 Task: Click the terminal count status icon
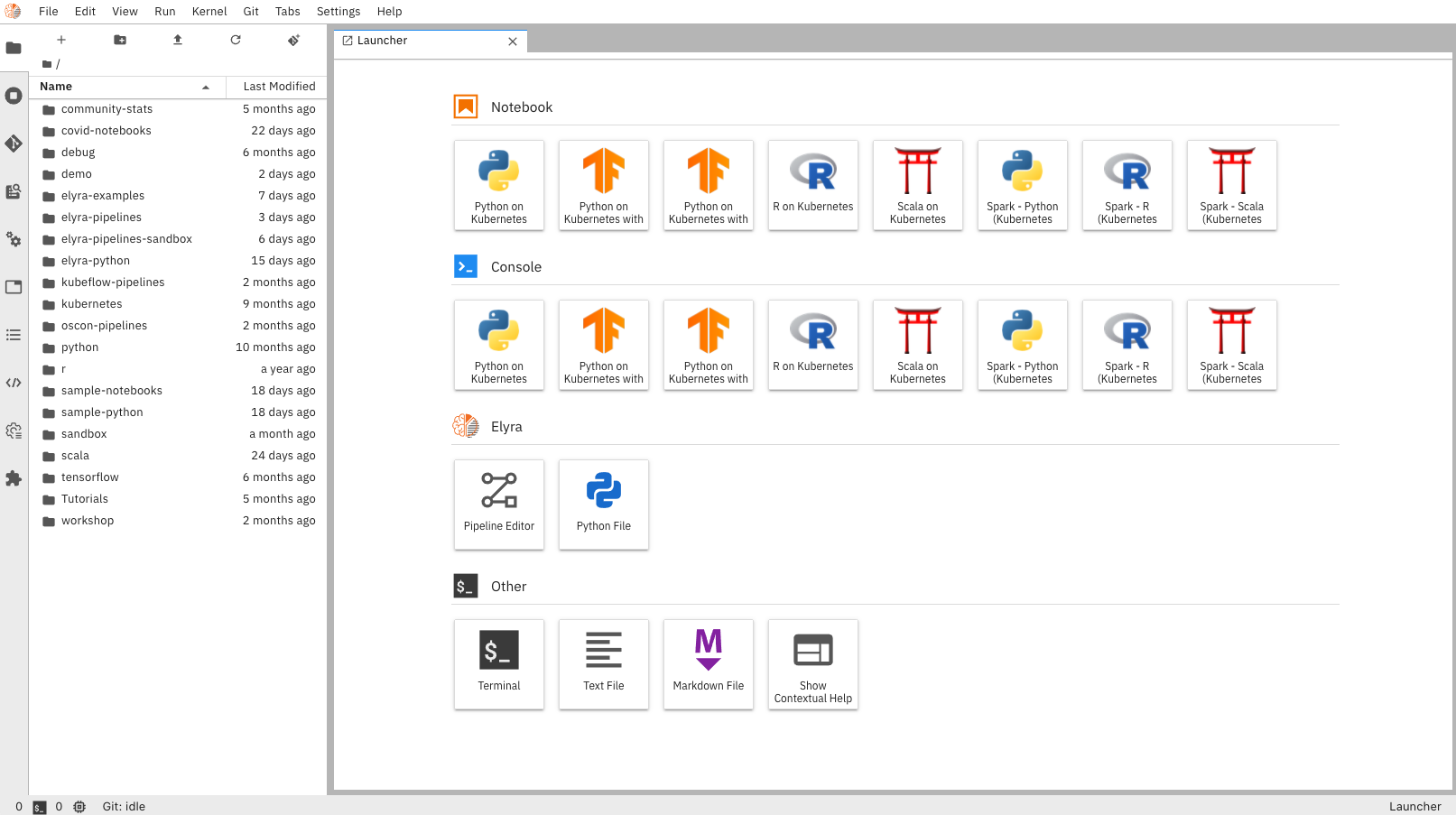point(40,807)
